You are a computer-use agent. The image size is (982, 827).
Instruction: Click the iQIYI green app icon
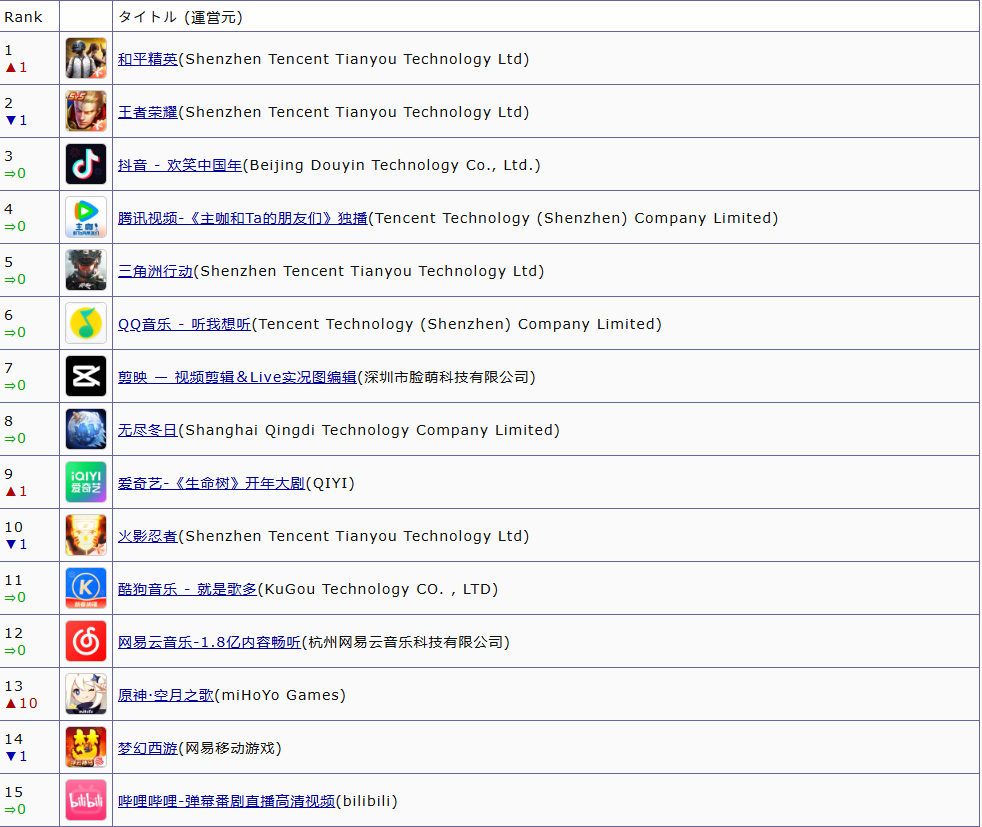86,482
